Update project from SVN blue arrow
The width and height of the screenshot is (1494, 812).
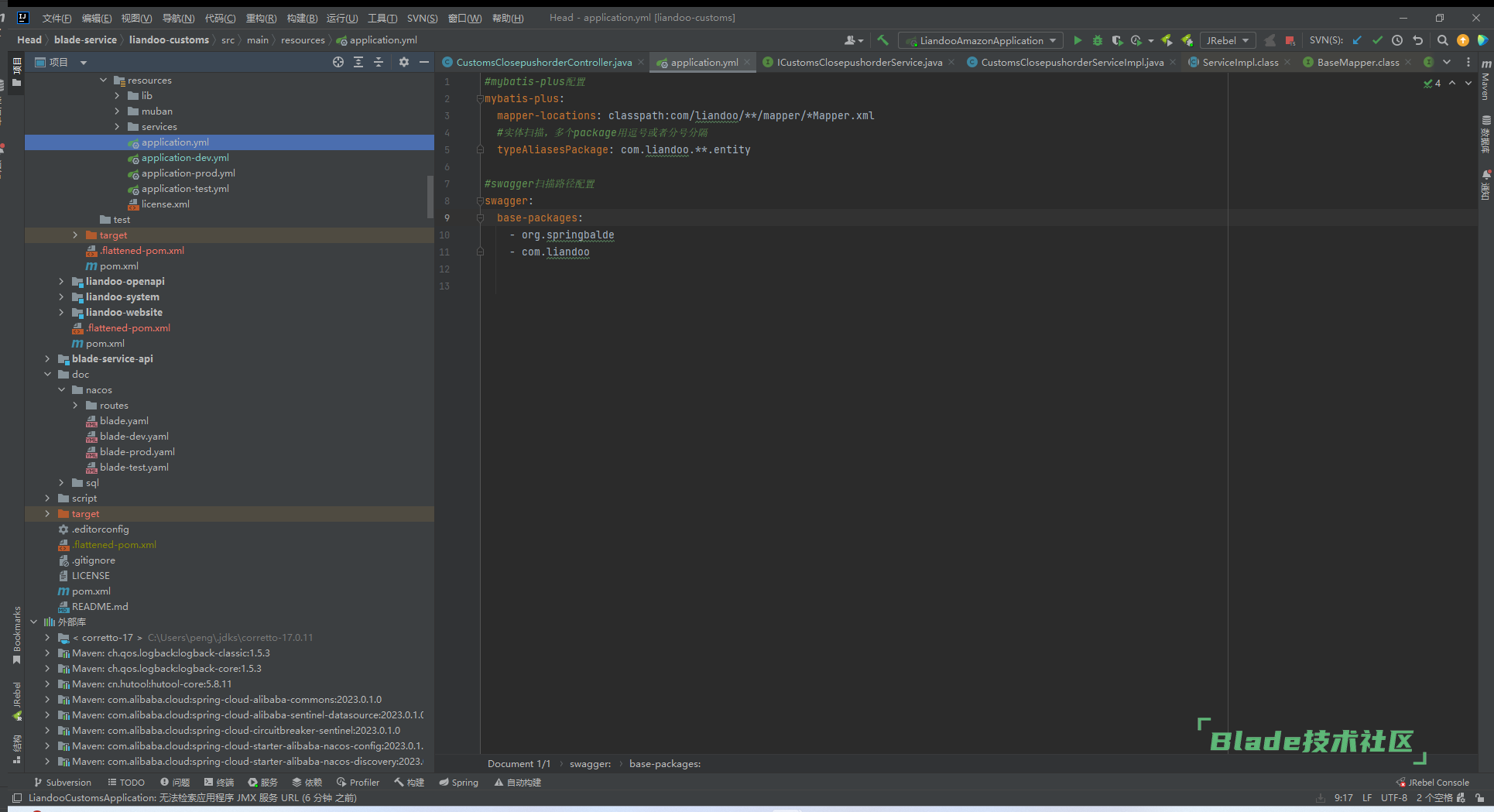coord(1357,40)
